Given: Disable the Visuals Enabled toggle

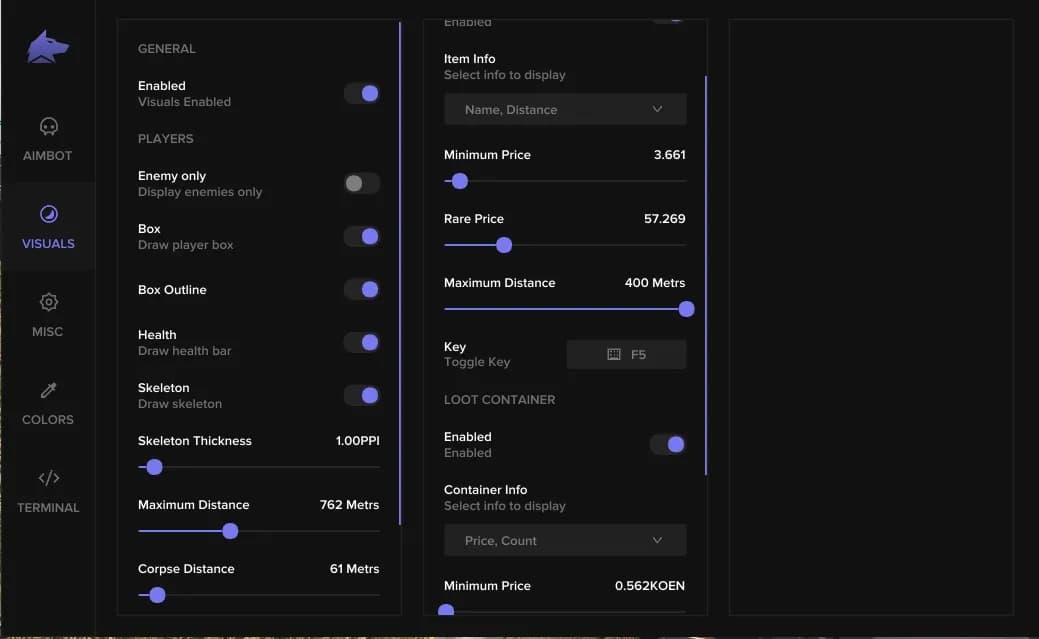Looking at the screenshot, I should tap(362, 93).
